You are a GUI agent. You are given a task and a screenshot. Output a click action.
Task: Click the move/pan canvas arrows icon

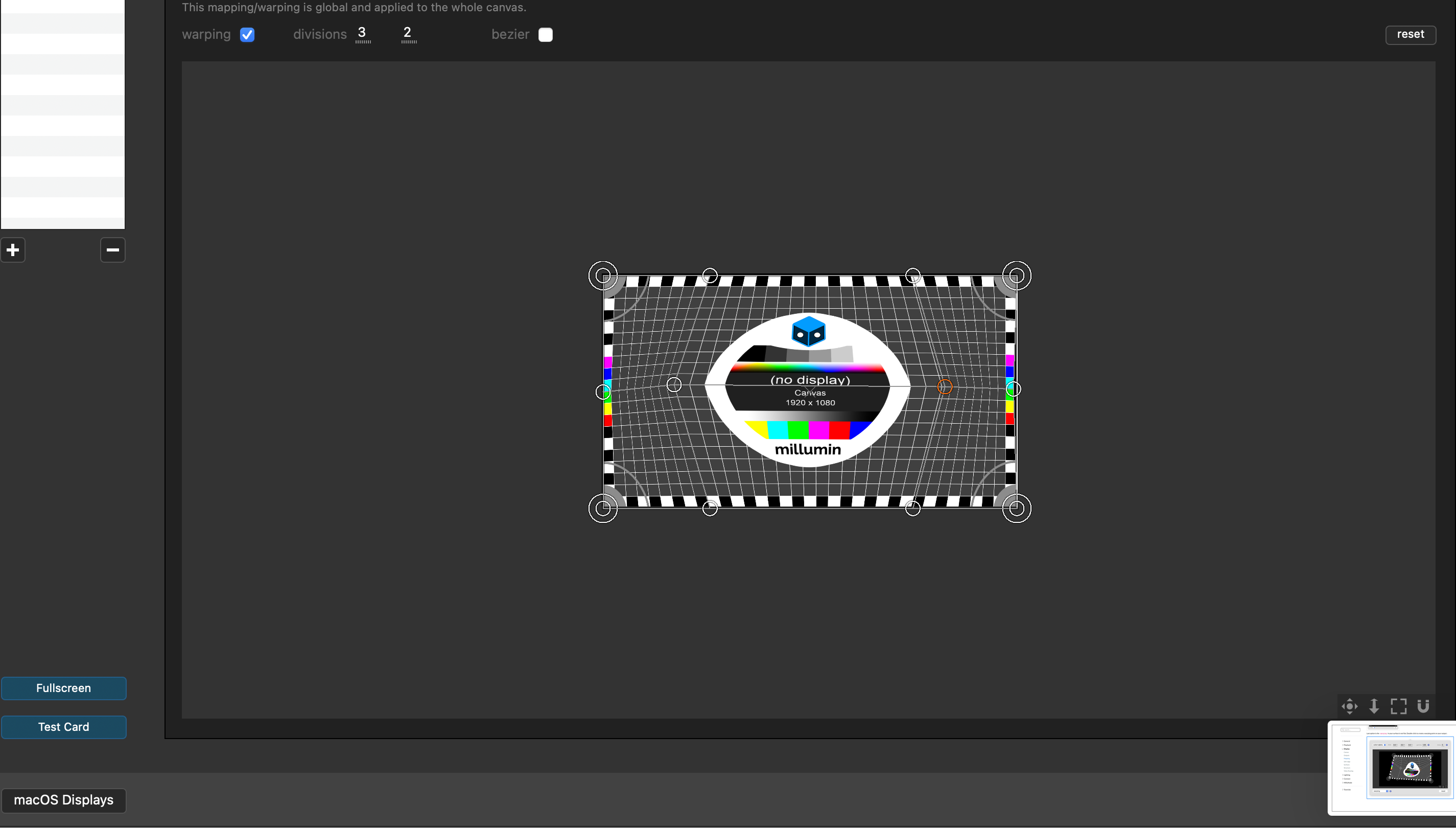tap(1349, 706)
